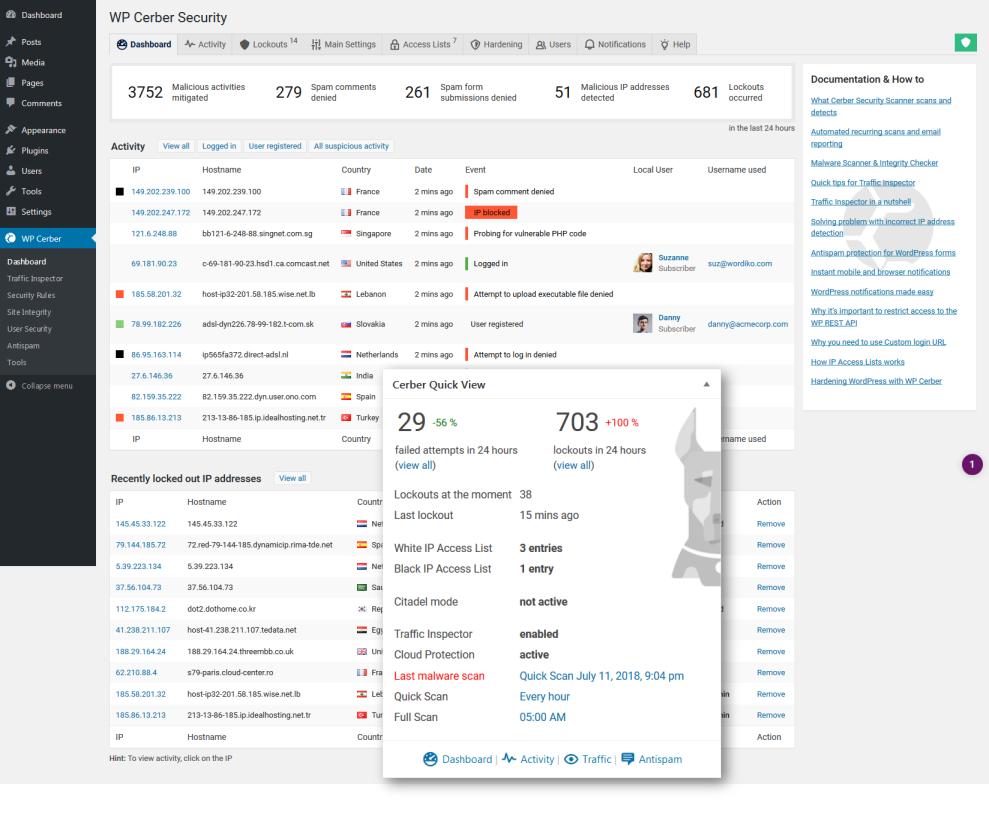Remove lockout for 37.56.104.73

(771, 587)
